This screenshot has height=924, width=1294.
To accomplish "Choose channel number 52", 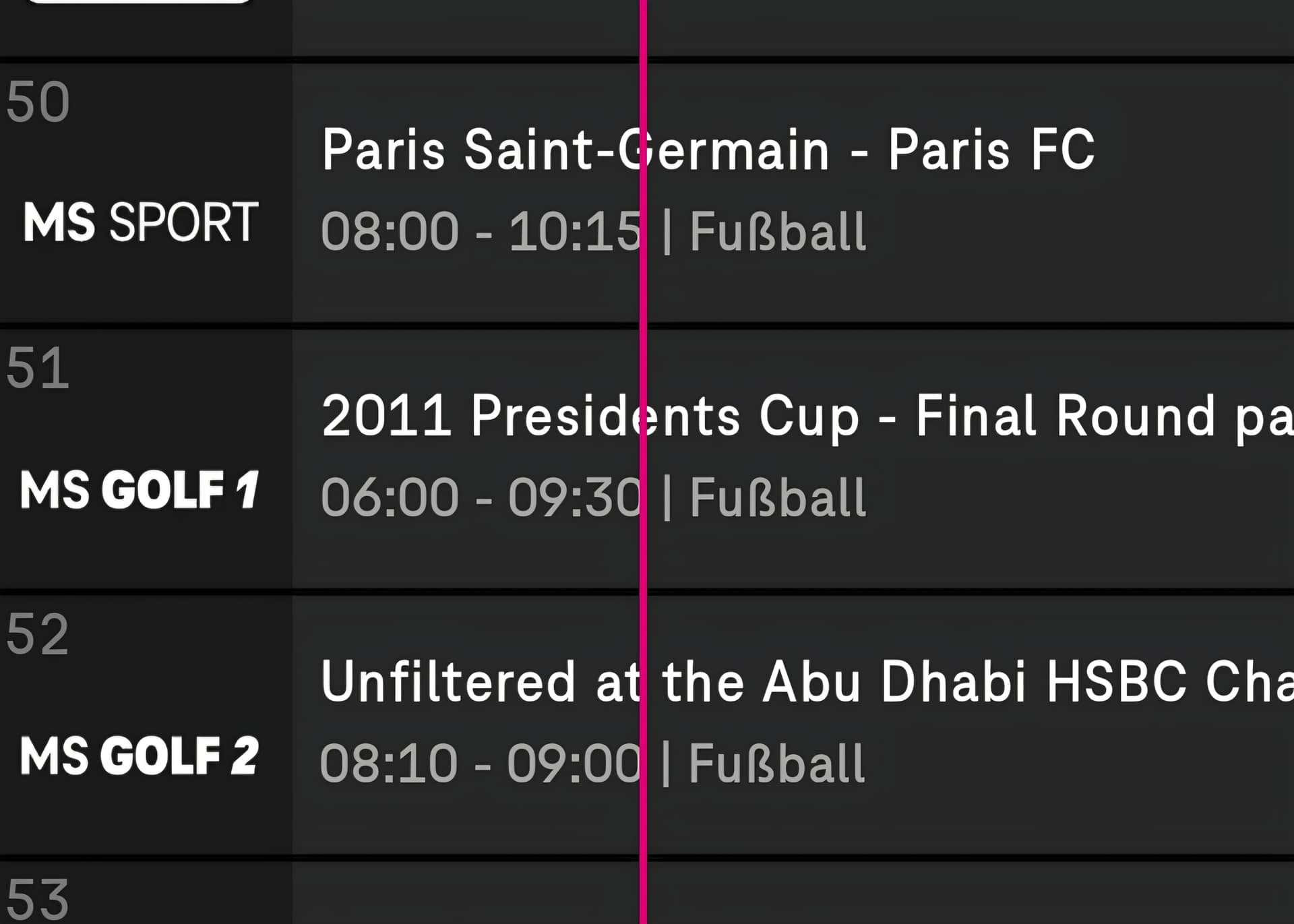I will 38,635.
